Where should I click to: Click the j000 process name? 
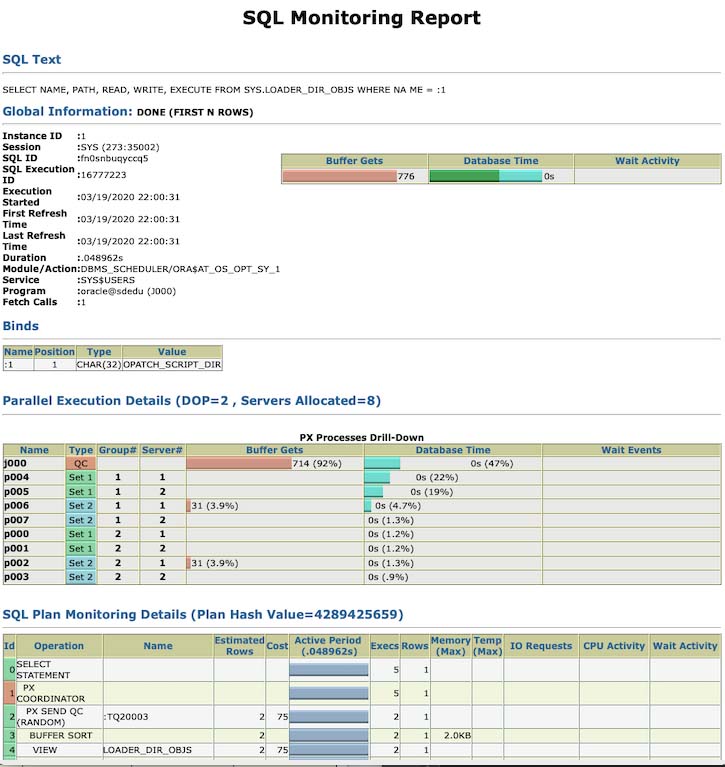coord(15,463)
